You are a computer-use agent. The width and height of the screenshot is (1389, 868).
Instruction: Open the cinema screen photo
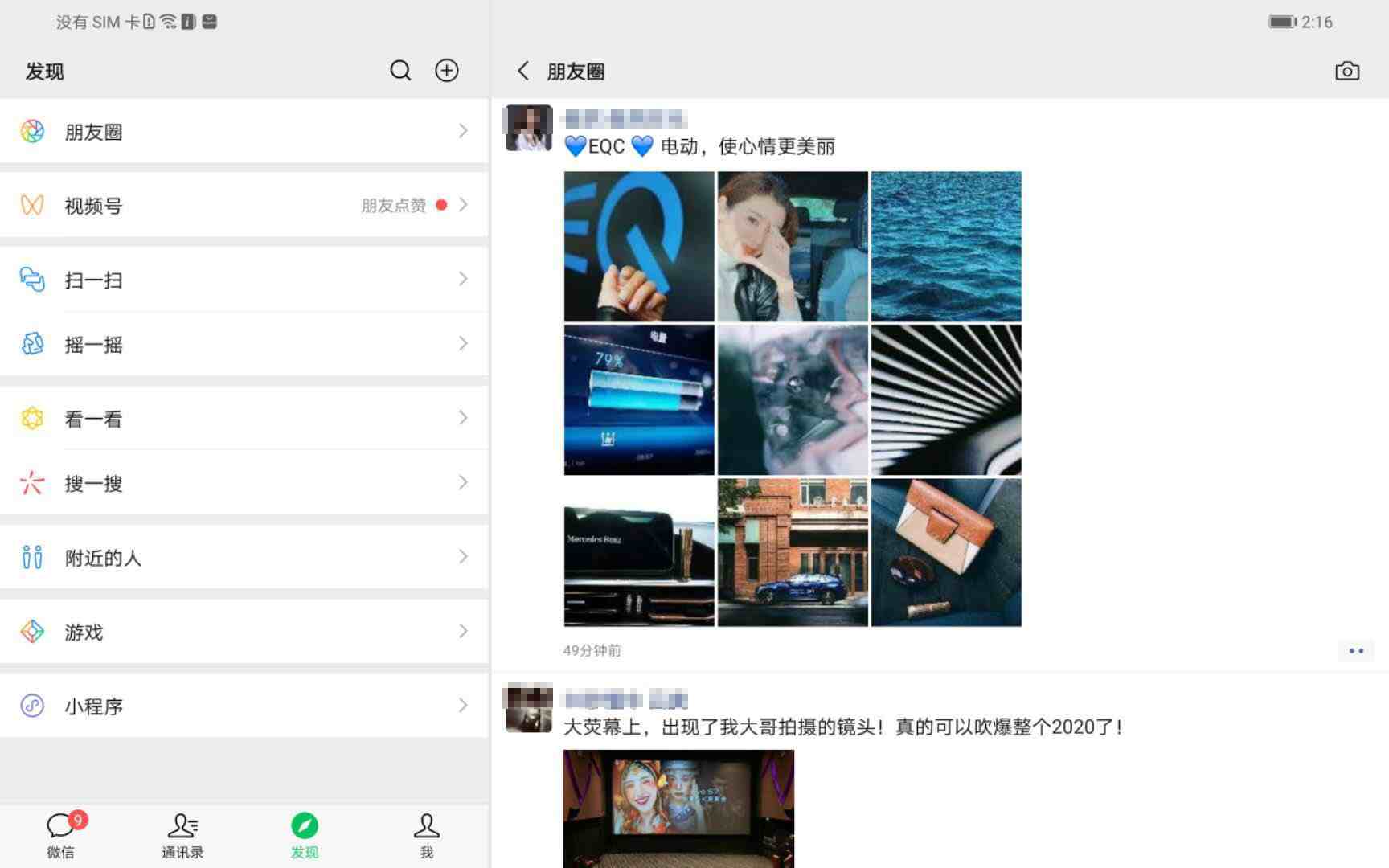pyautogui.click(x=678, y=809)
